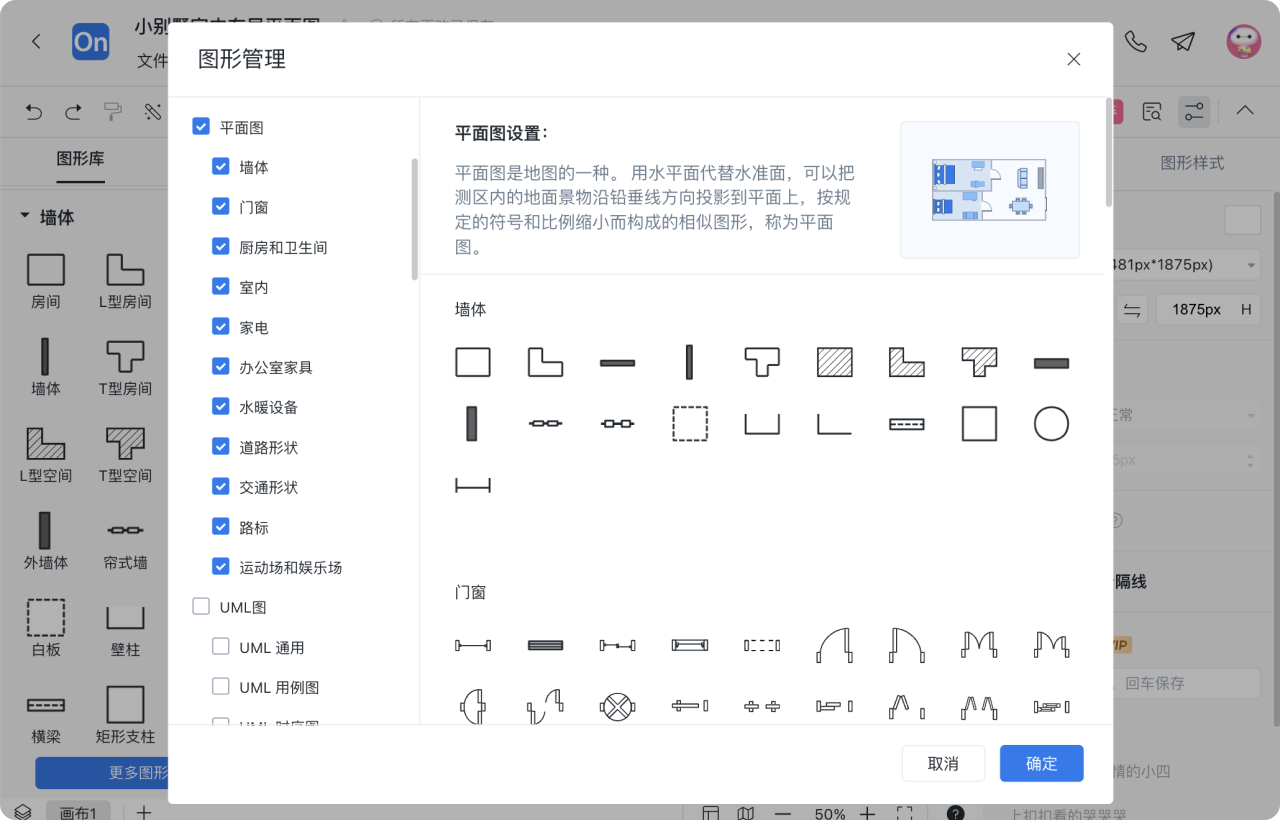Click the Redo arrow icon

(72, 111)
